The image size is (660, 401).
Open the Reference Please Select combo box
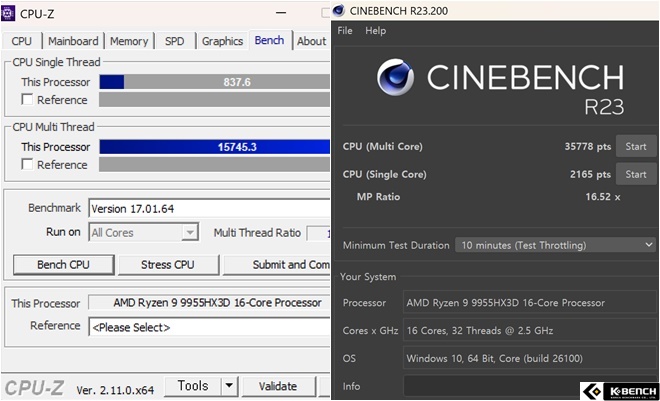click(x=210, y=327)
